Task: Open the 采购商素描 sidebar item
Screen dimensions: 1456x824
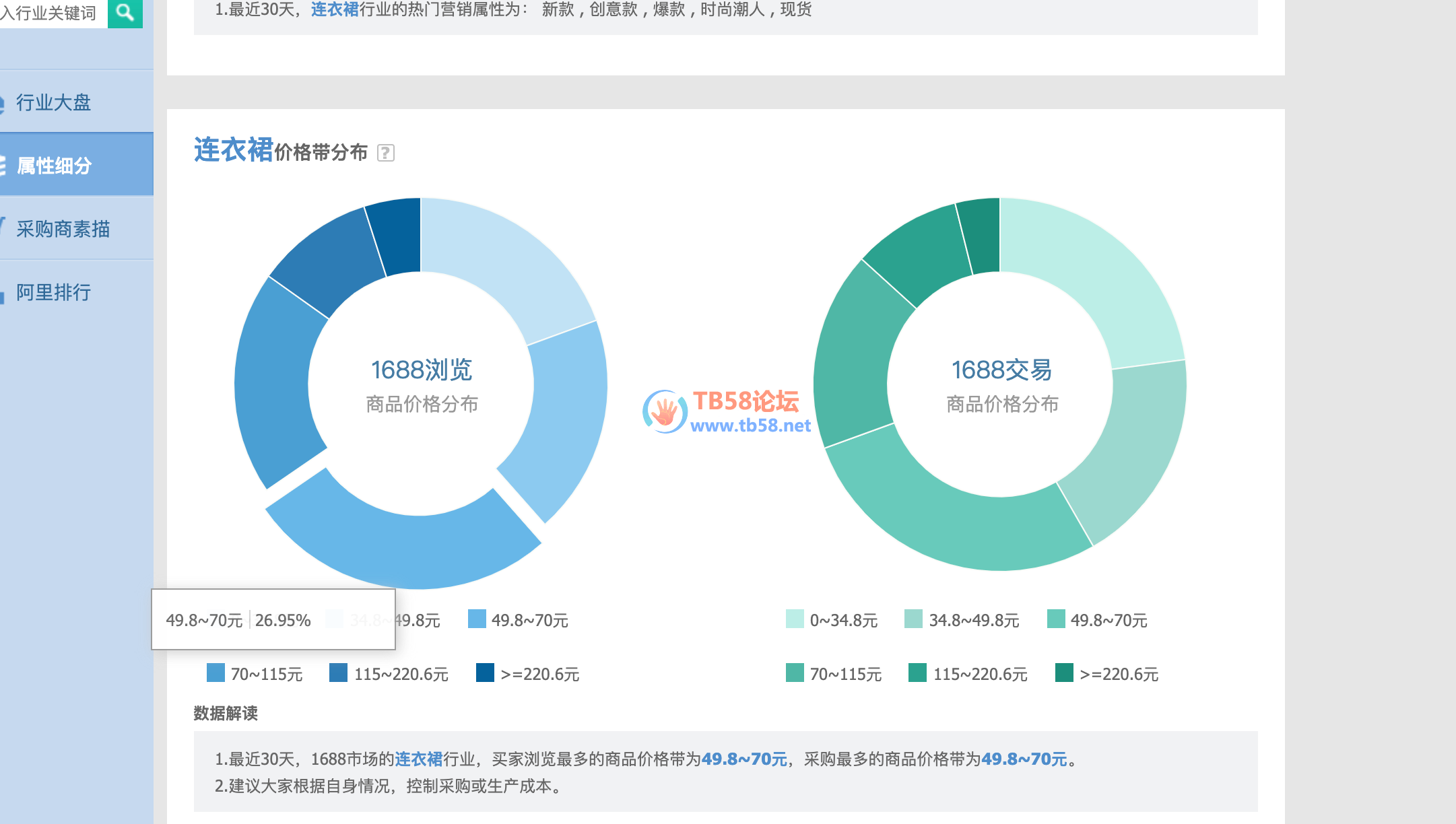Action: coord(76,228)
